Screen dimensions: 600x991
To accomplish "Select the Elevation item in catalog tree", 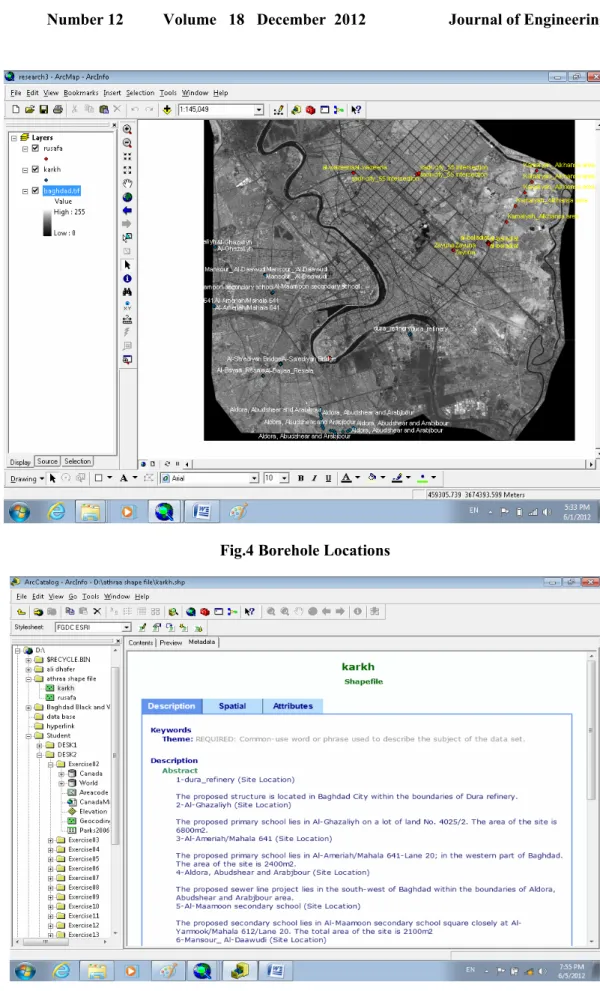I will click(x=93, y=812).
